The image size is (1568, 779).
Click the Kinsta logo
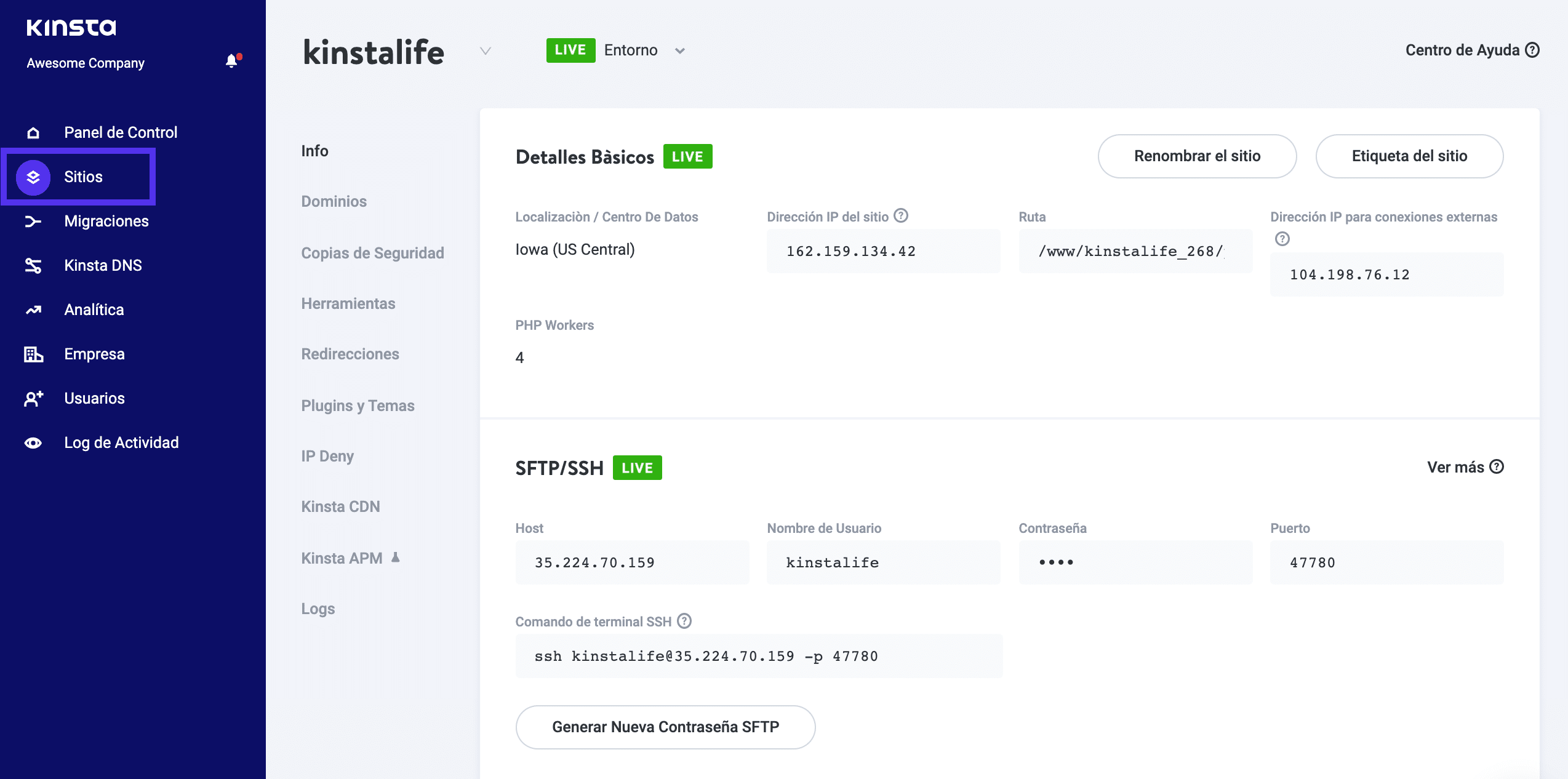point(71,28)
